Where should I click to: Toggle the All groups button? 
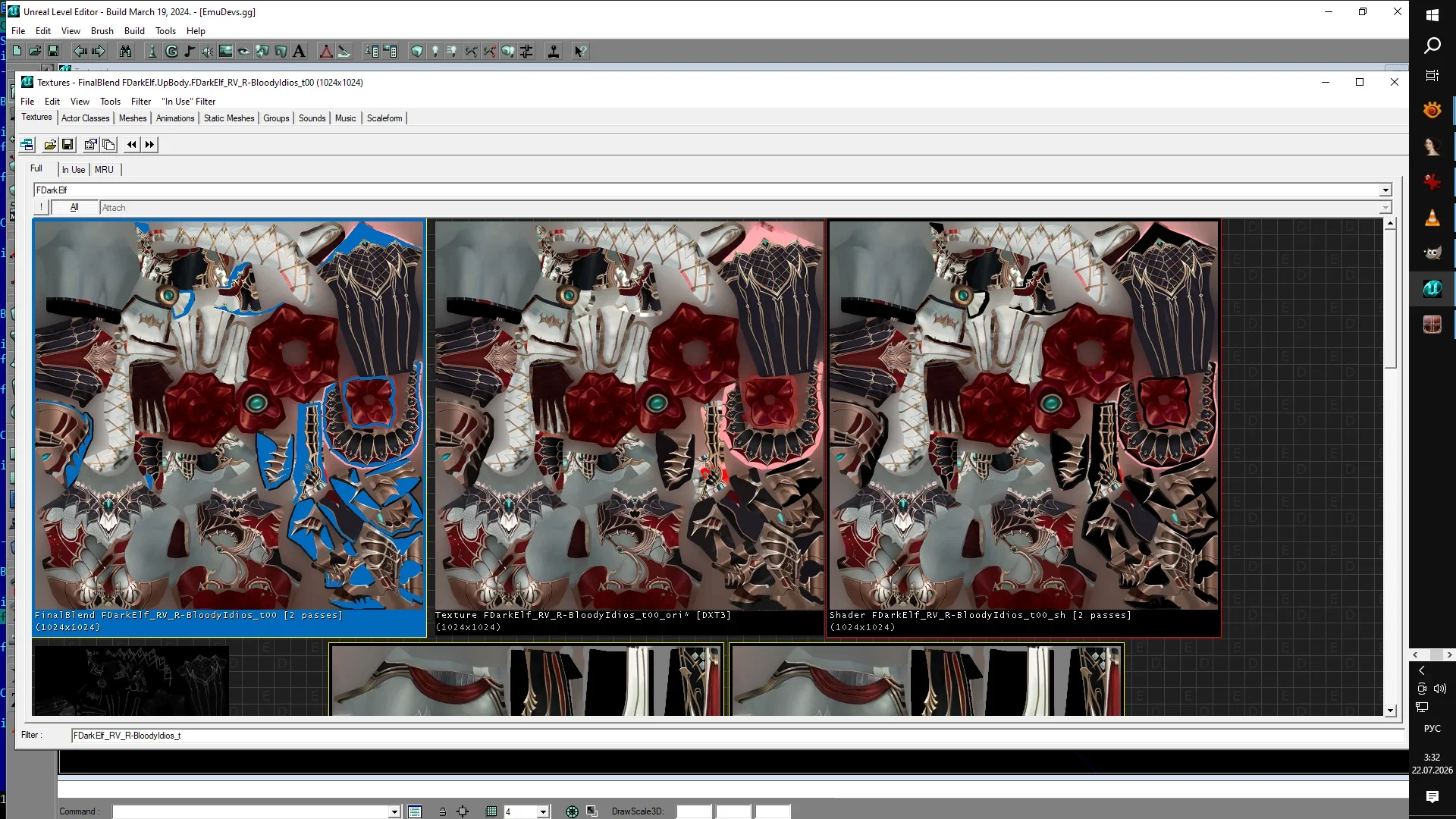(74, 207)
